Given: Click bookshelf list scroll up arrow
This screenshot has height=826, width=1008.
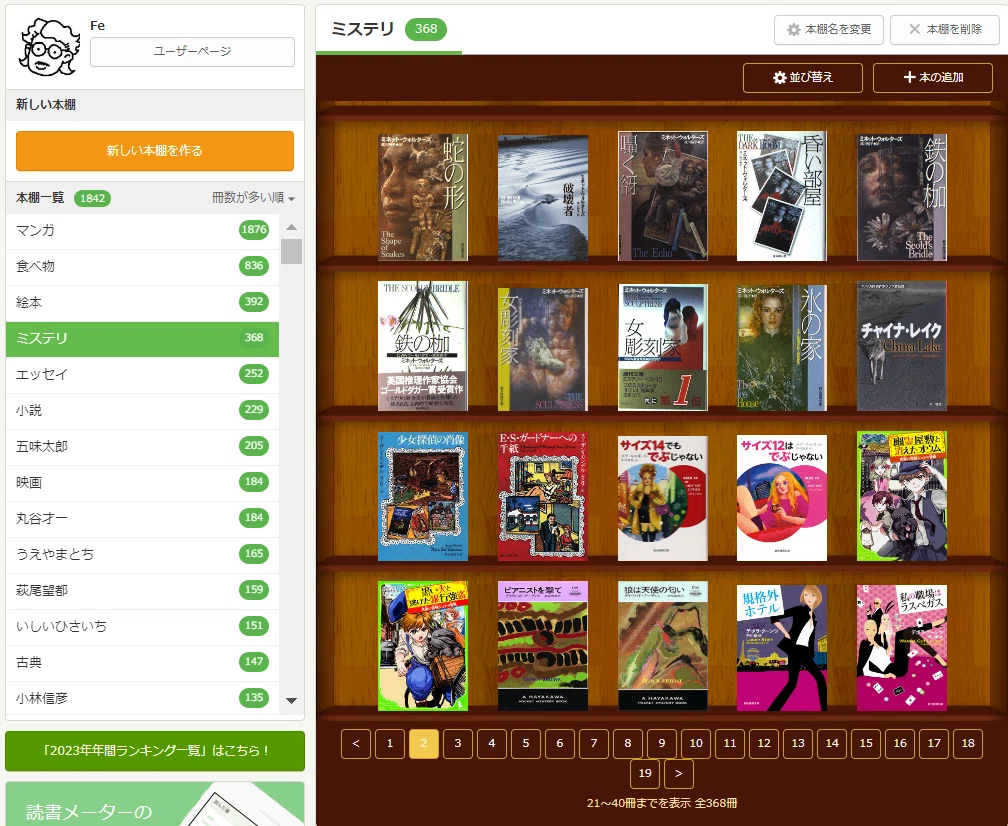Looking at the screenshot, I should click(291, 227).
